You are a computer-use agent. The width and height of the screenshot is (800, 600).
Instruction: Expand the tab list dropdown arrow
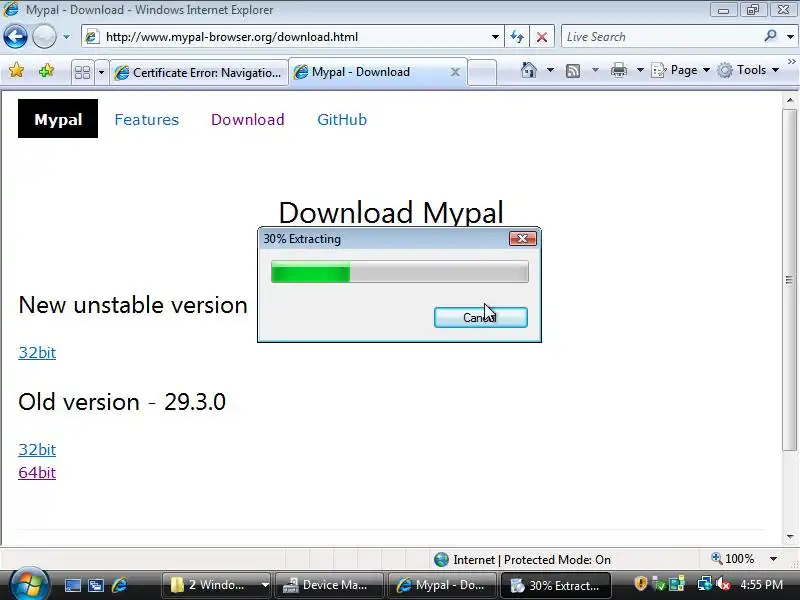[101, 72]
